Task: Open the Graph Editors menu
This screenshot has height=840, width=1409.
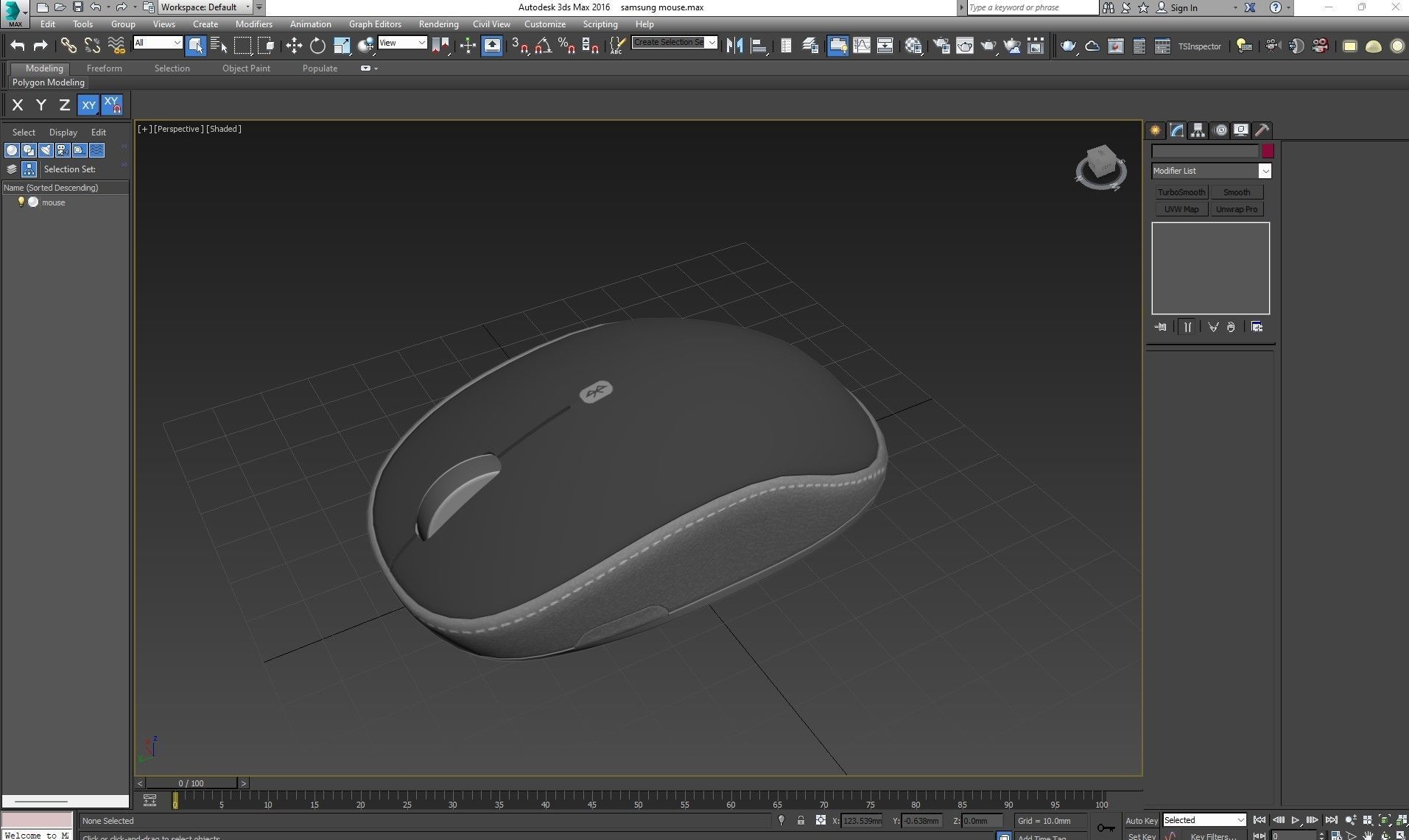Action: pos(375,24)
